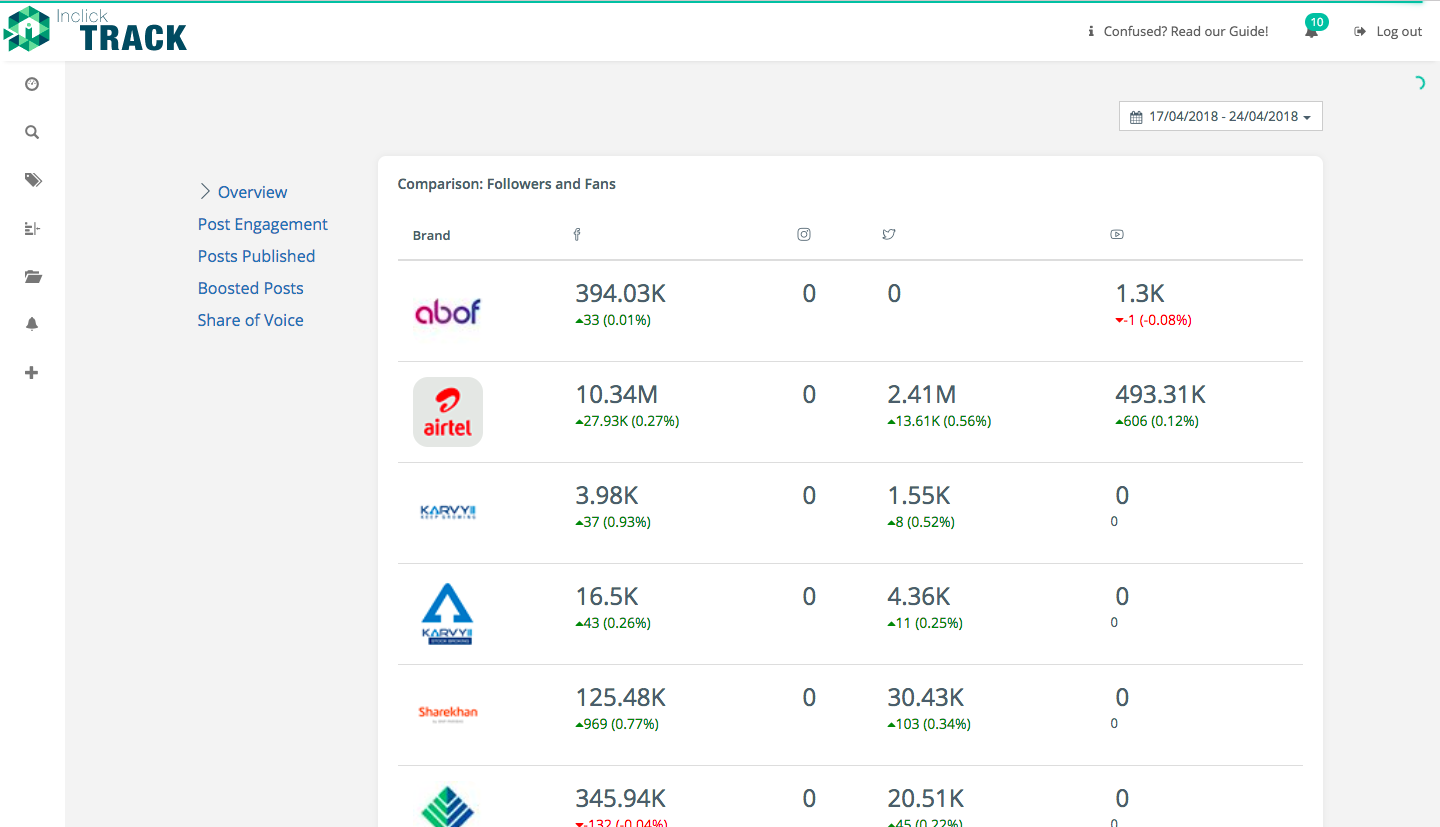The height and width of the screenshot is (827, 1440).
Task: Click abof YouTube value 1.3K
Action: (x=1141, y=293)
